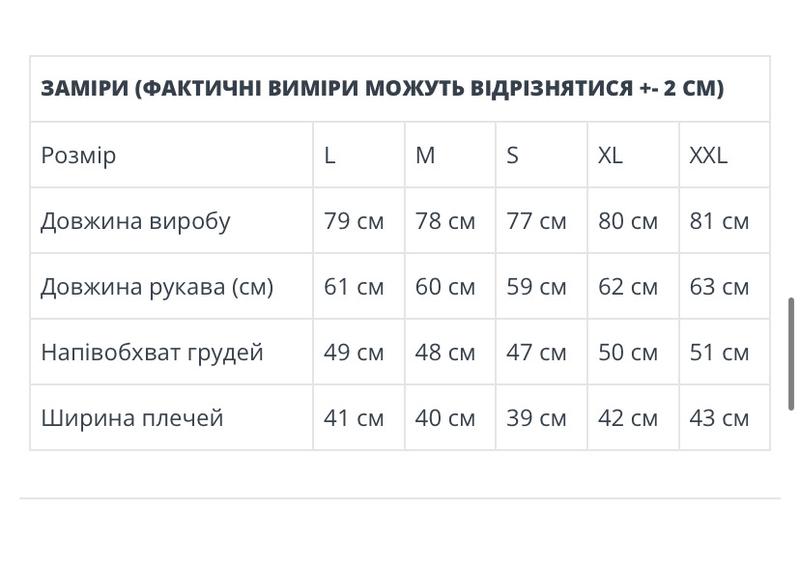Select the 50 см cell
The width and height of the screenshot is (800, 567).
coord(628,352)
